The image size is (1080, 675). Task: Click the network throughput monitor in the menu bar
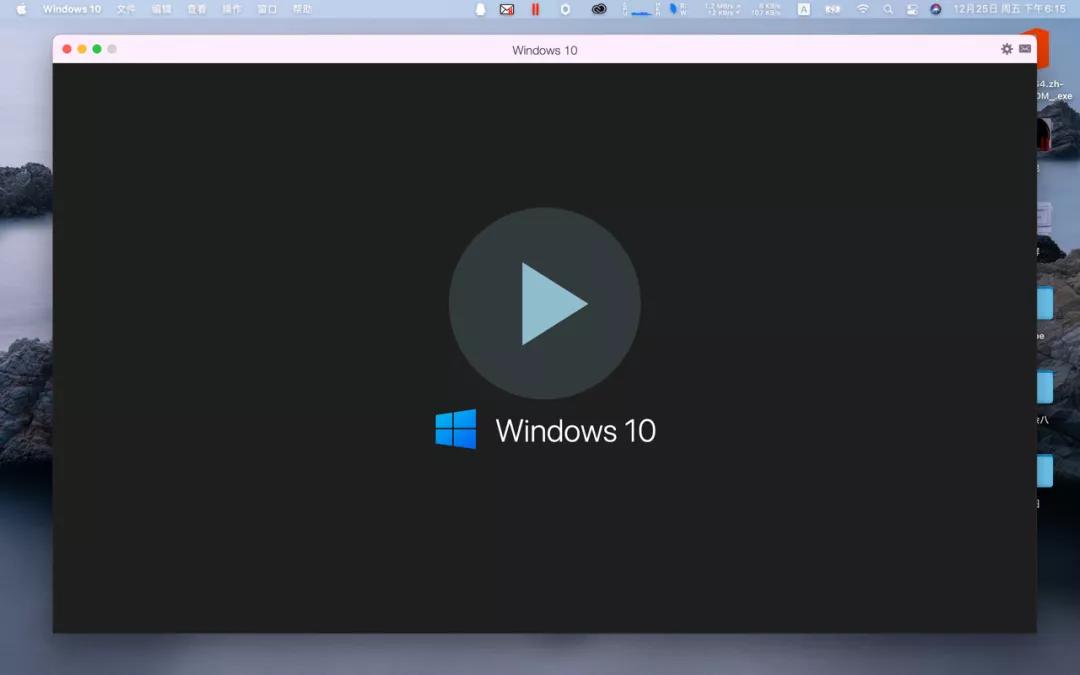click(722, 9)
